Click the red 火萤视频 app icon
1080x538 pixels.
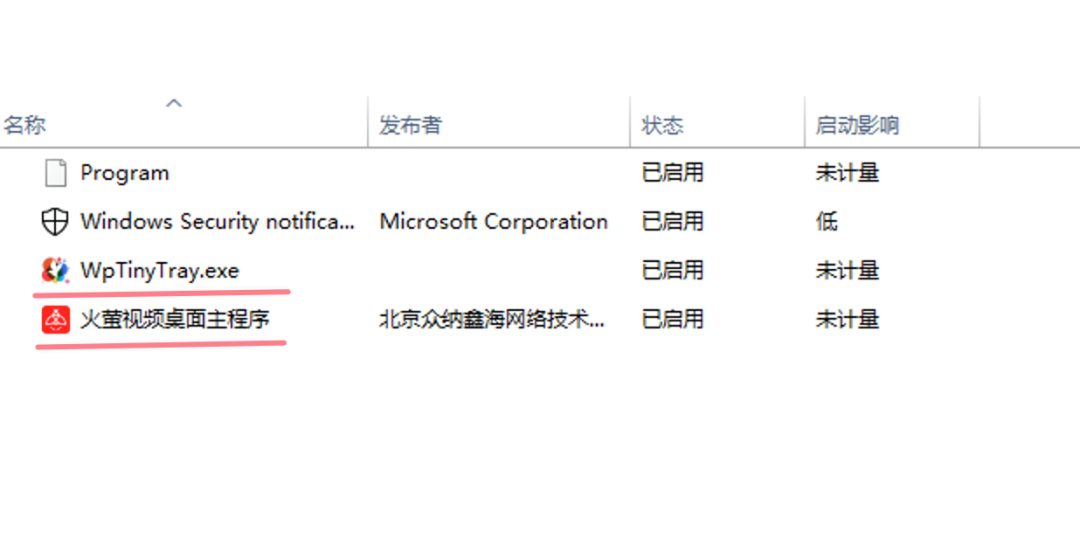click(x=55, y=320)
